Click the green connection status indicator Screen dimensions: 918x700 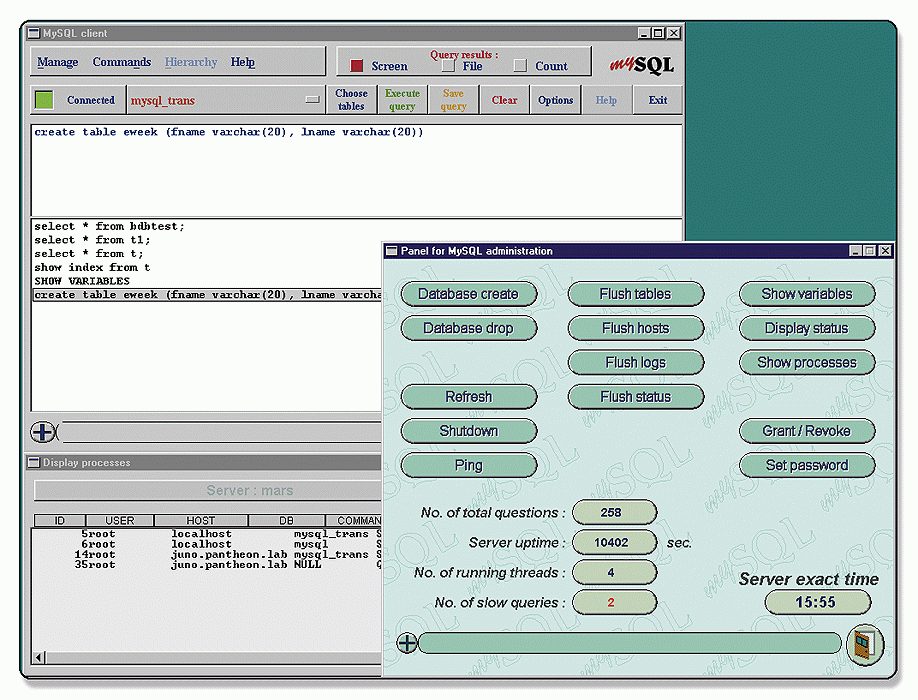(x=44, y=100)
